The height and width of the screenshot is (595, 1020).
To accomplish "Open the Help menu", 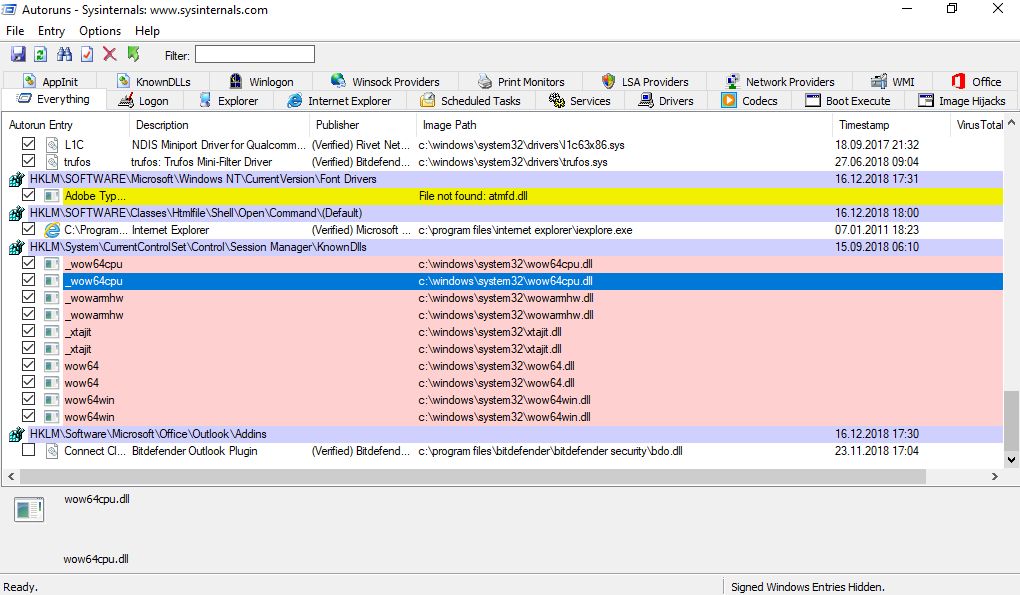I will 147,31.
